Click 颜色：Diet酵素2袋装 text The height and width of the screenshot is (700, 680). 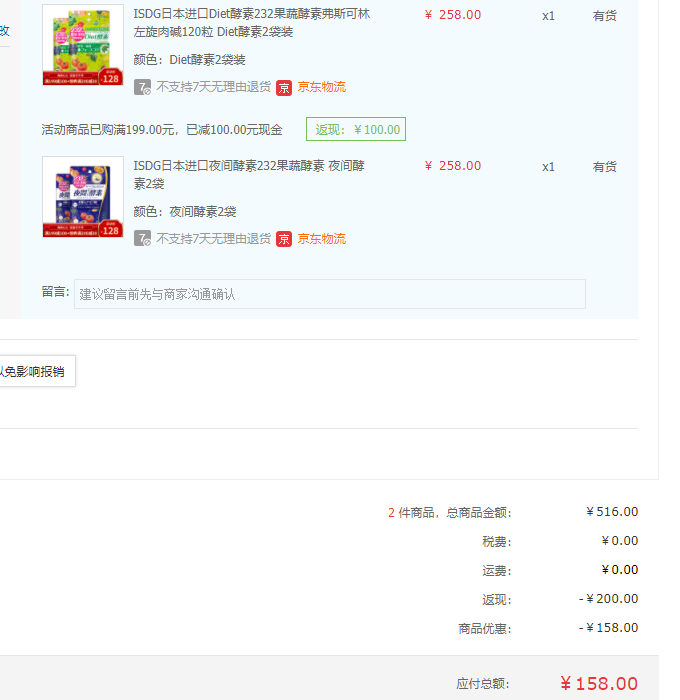[189, 60]
